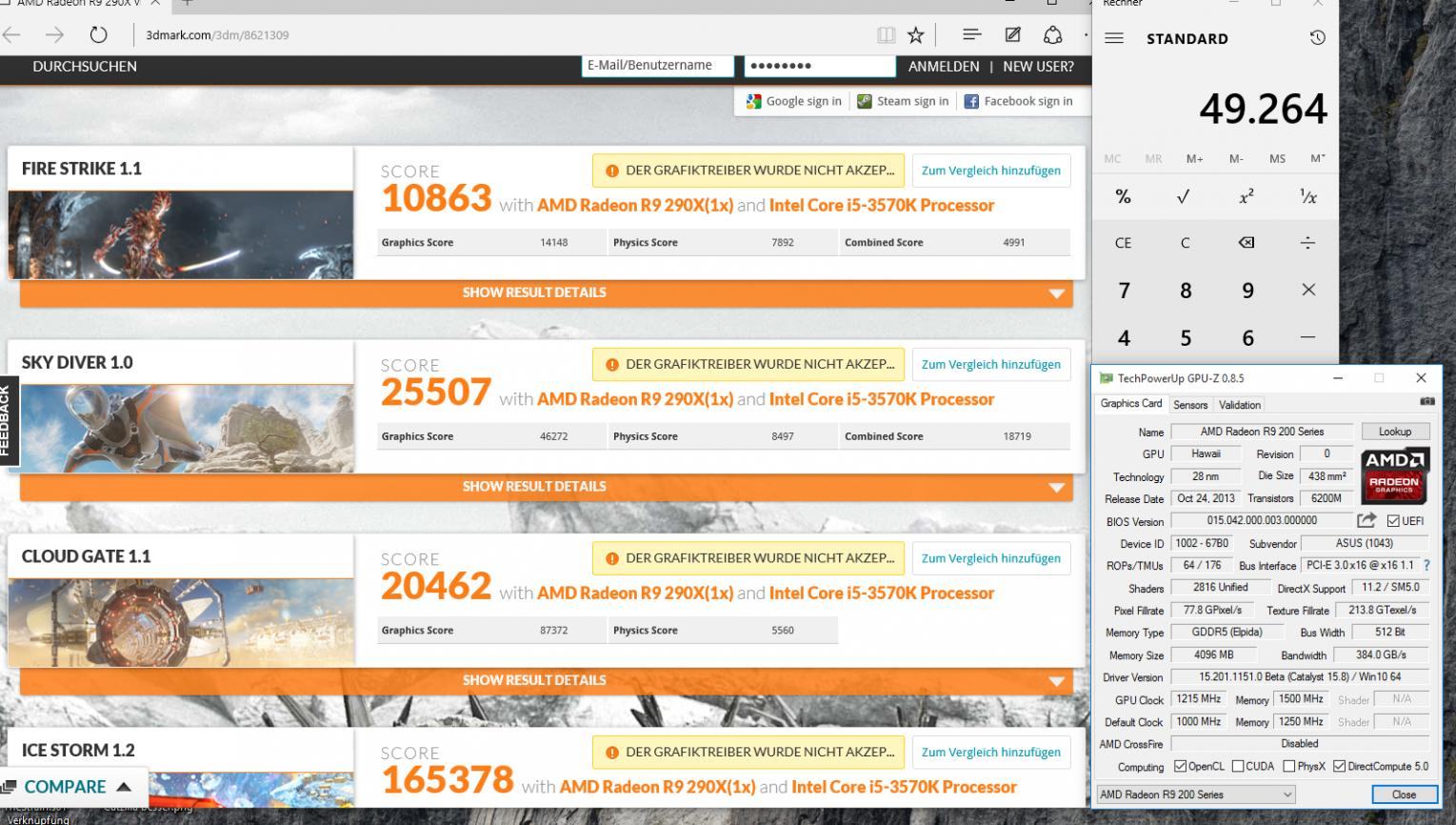Toggle the PhysX checkbox

click(x=1288, y=766)
